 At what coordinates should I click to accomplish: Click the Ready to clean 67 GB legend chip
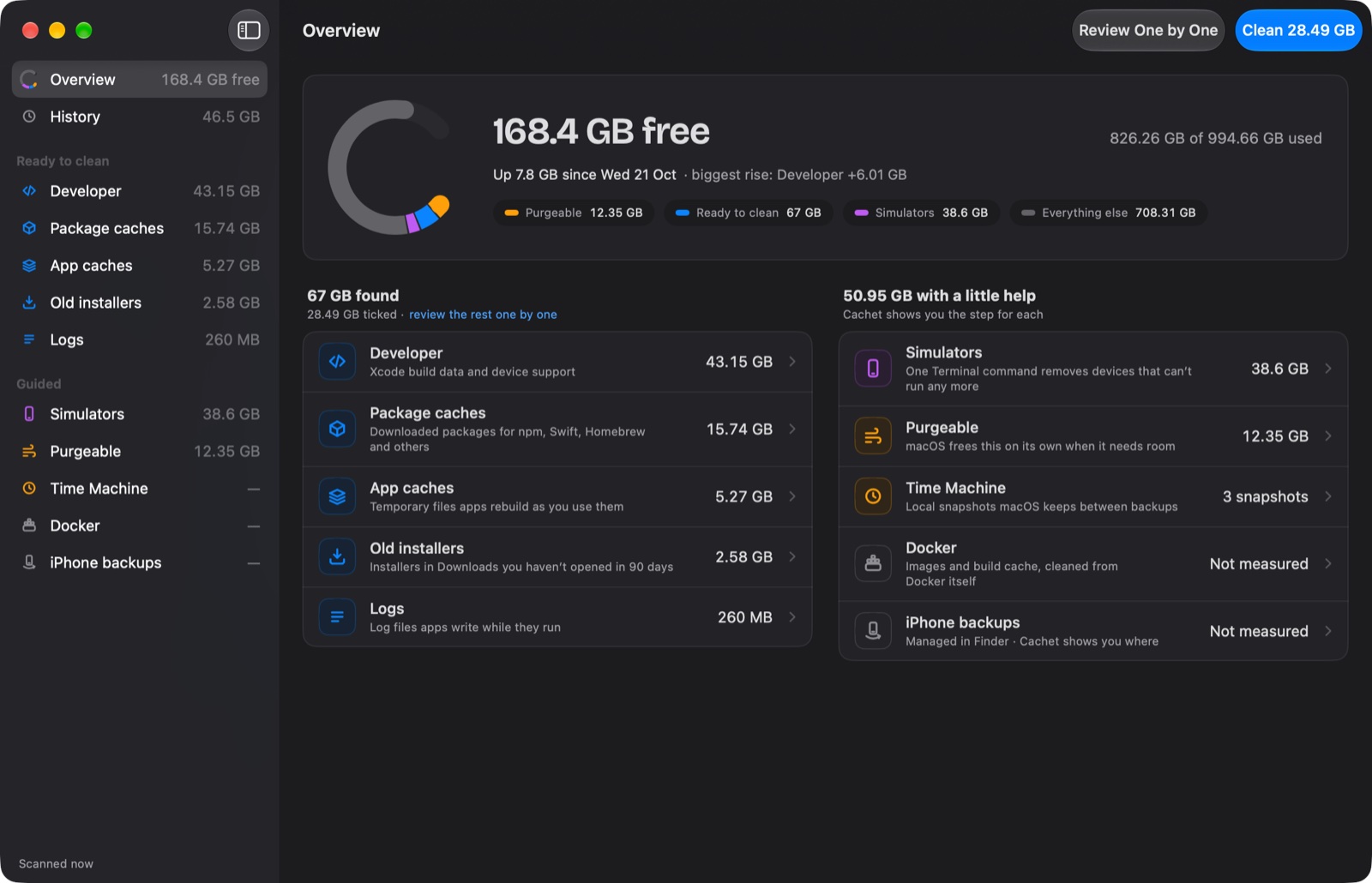[x=749, y=213]
